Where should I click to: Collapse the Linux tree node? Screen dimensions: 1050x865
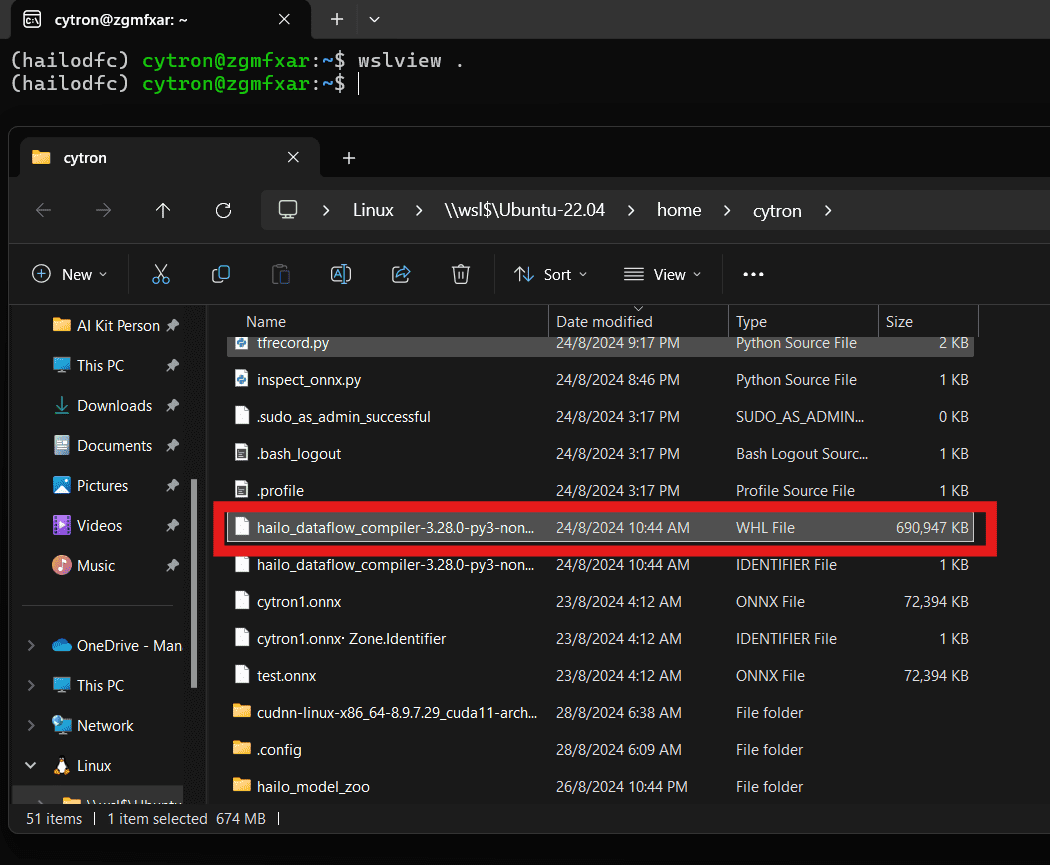(30, 766)
